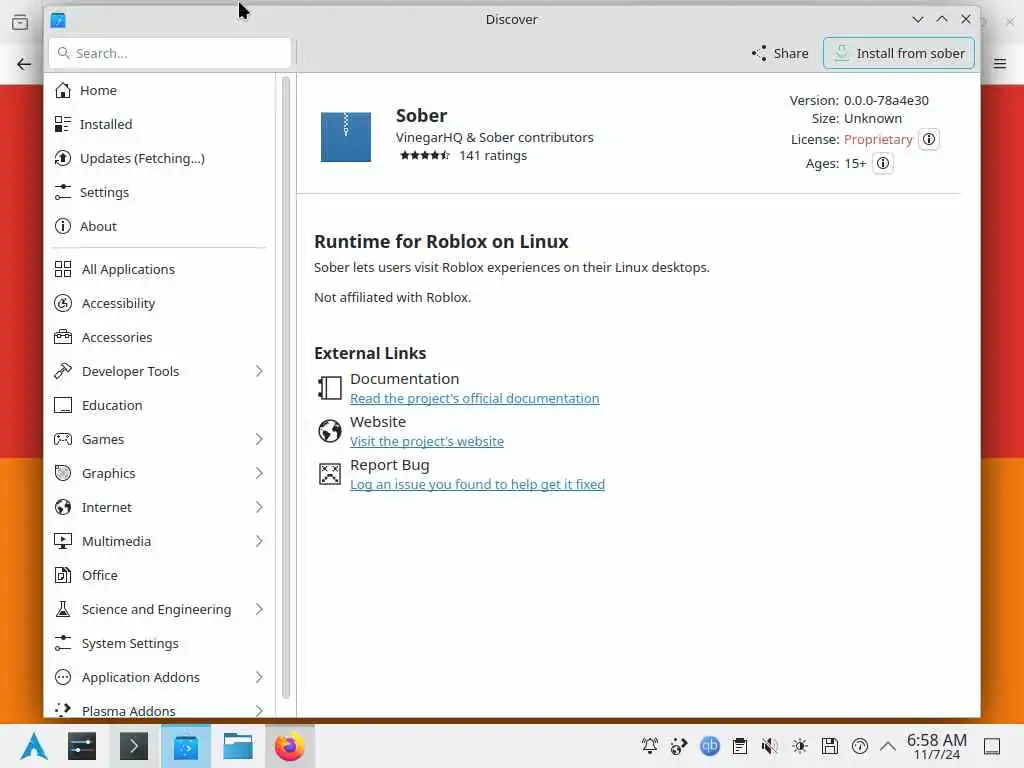Open the Installed apps list
The image size is (1024, 768).
pos(160,124)
